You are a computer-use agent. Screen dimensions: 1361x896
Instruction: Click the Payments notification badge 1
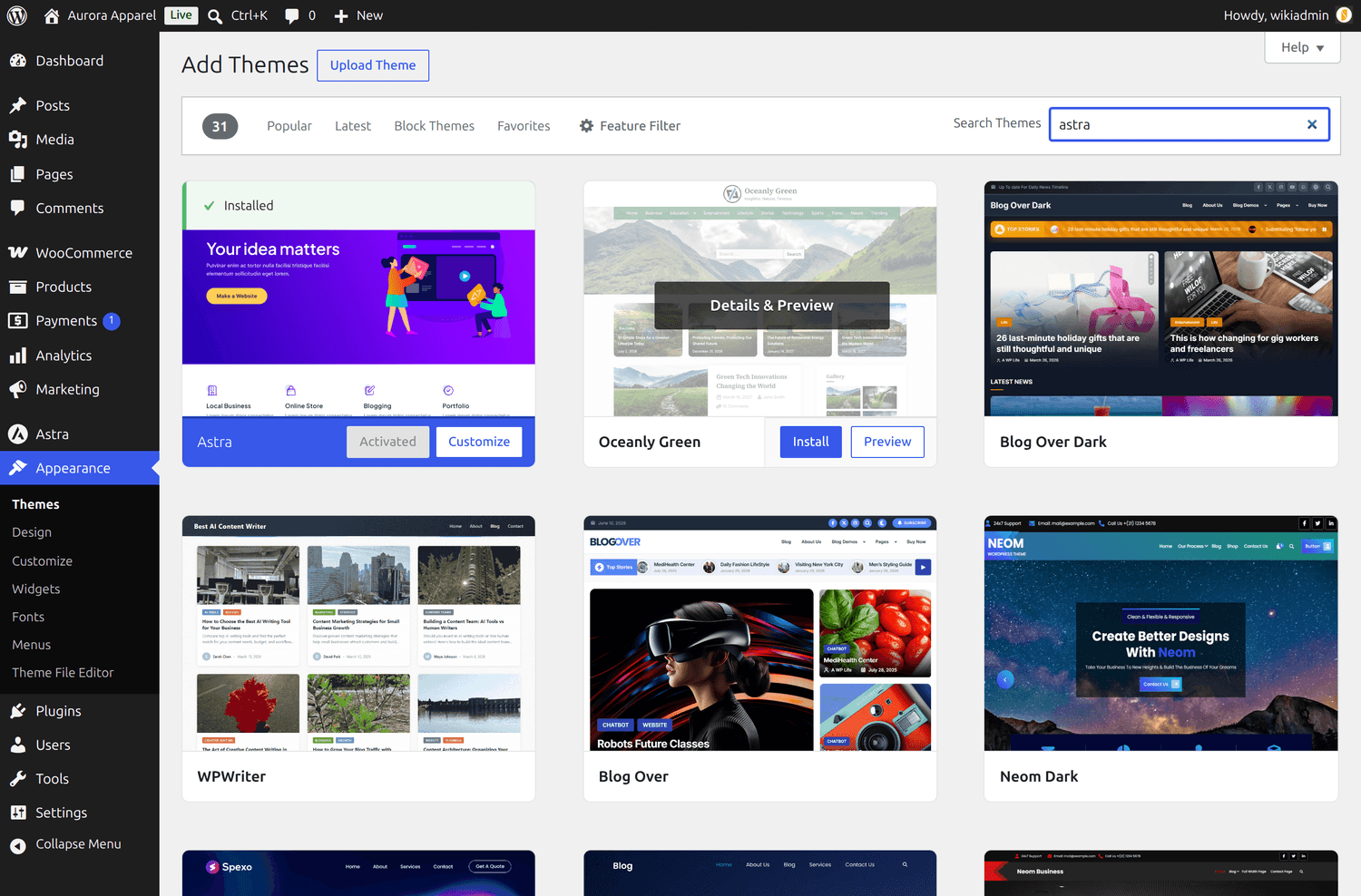click(112, 321)
